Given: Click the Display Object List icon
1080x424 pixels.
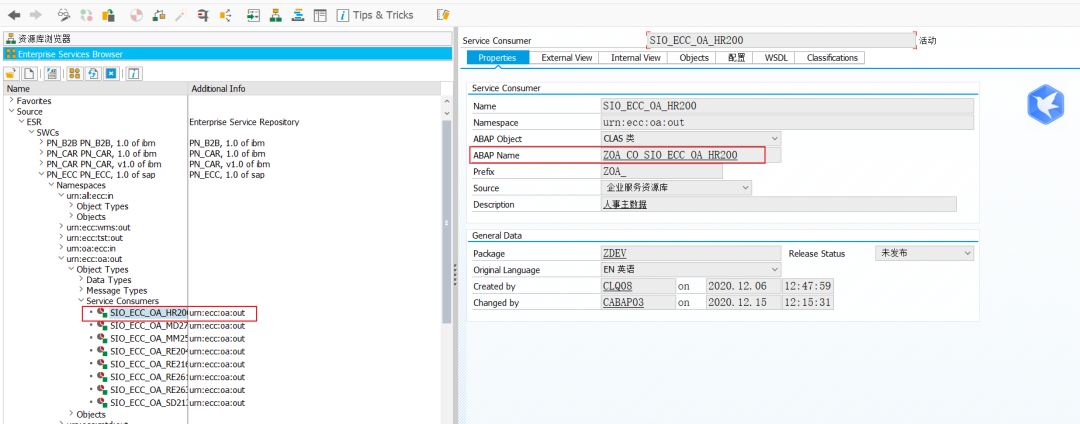Looking at the screenshot, I should (225, 14).
